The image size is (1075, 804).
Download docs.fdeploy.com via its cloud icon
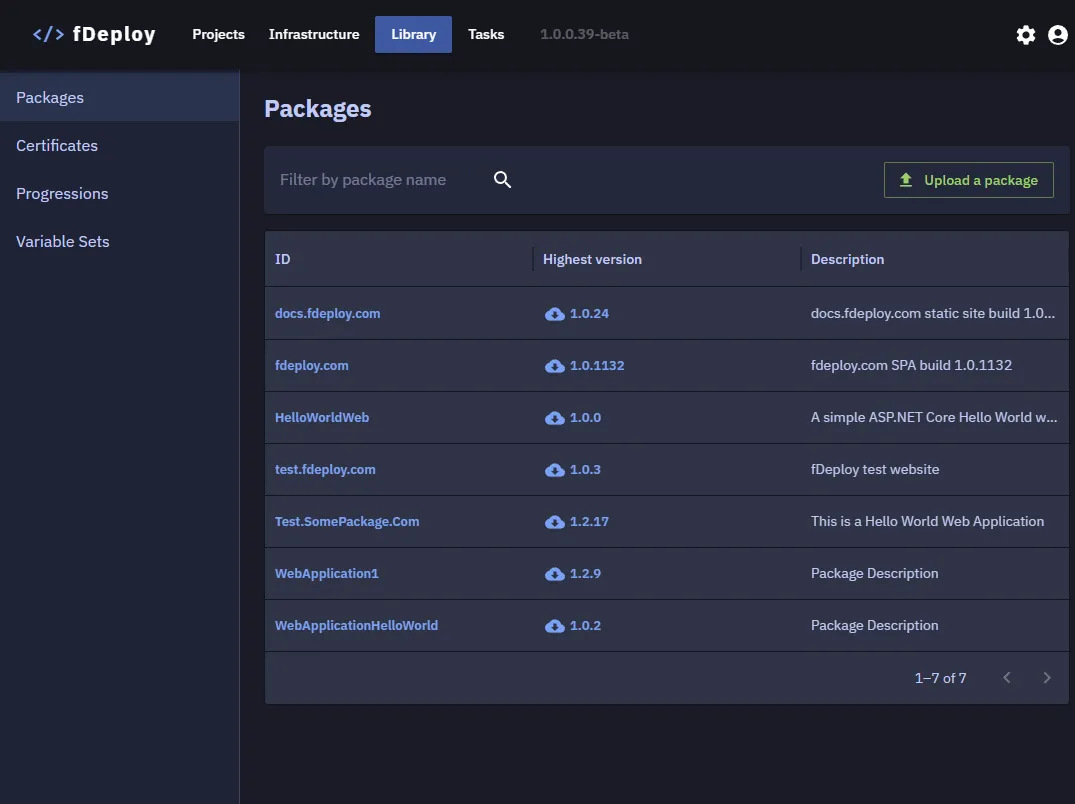pyautogui.click(x=555, y=314)
